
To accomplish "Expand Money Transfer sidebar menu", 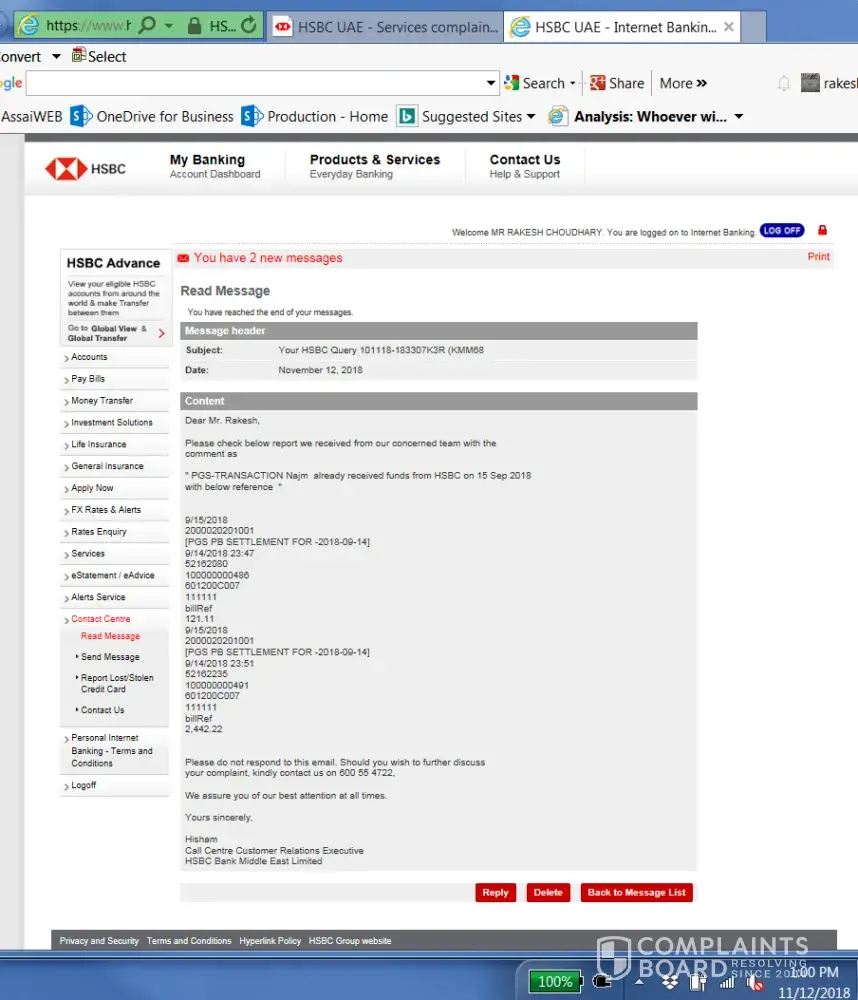I will (102, 401).
